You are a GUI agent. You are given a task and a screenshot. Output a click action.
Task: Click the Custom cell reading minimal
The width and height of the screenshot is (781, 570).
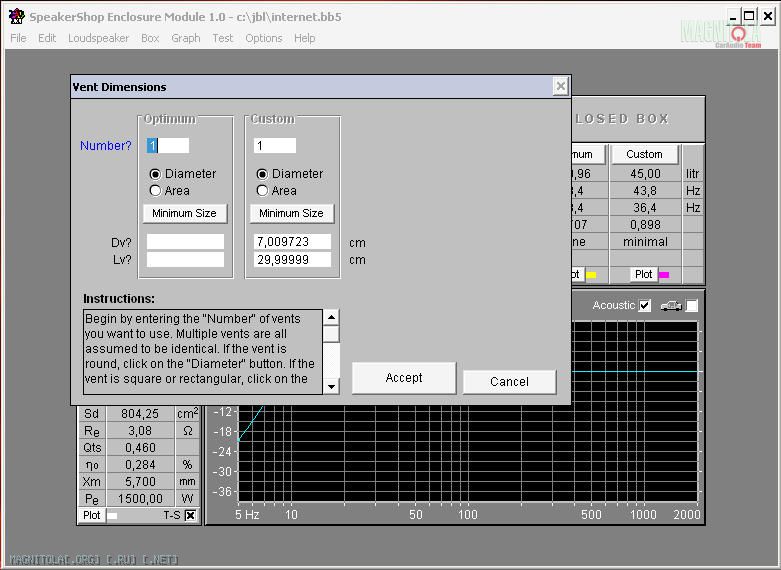point(645,242)
